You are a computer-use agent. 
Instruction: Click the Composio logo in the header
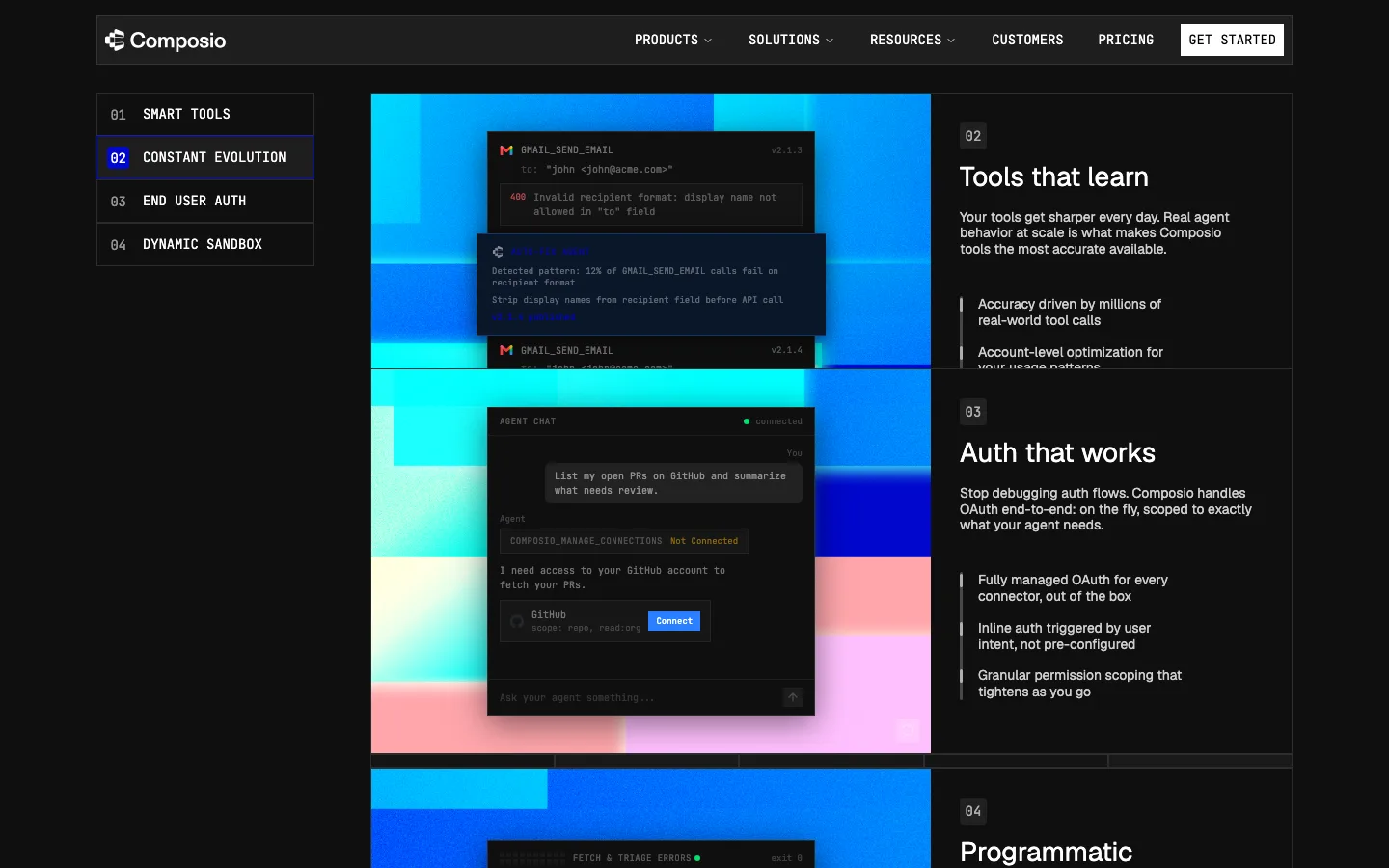tap(165, 41)
